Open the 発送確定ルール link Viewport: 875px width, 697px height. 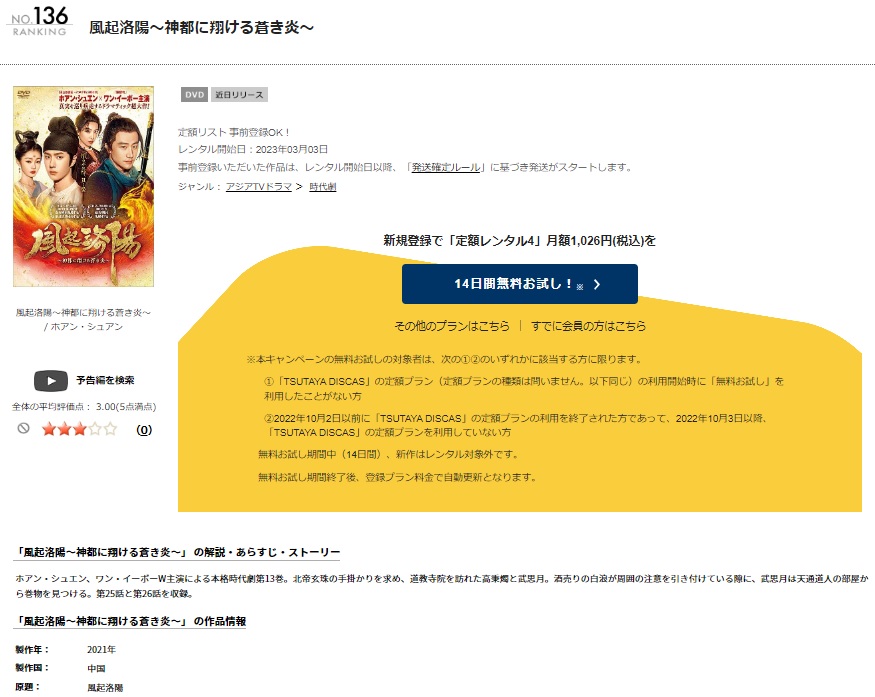(446, 167)
